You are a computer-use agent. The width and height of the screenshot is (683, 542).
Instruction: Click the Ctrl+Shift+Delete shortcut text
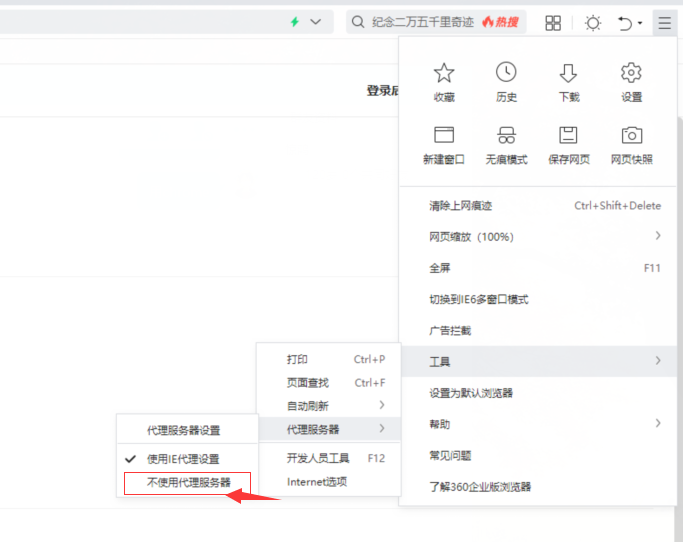[x=617, y=206]
